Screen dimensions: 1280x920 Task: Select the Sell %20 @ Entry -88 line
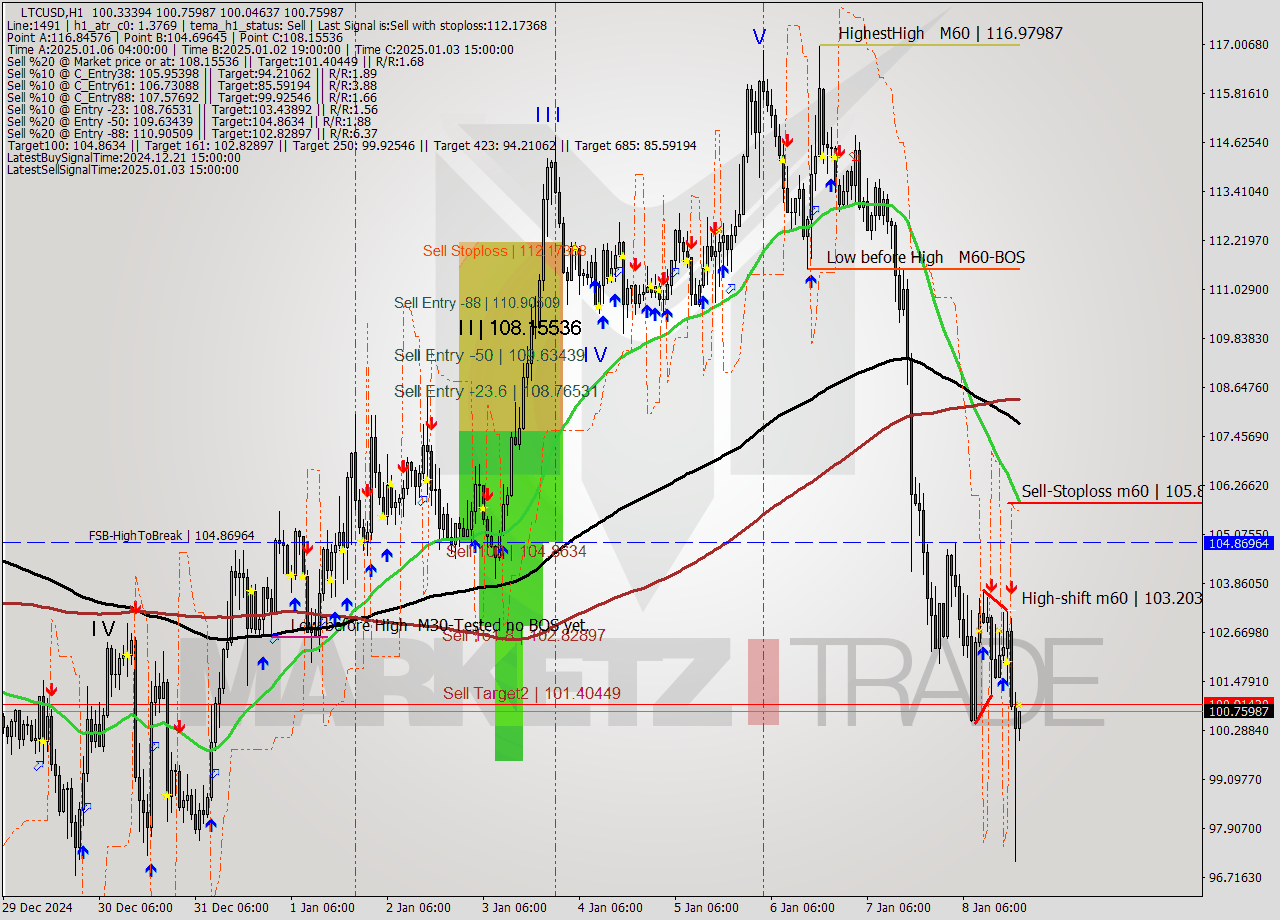tap(192, 134)
